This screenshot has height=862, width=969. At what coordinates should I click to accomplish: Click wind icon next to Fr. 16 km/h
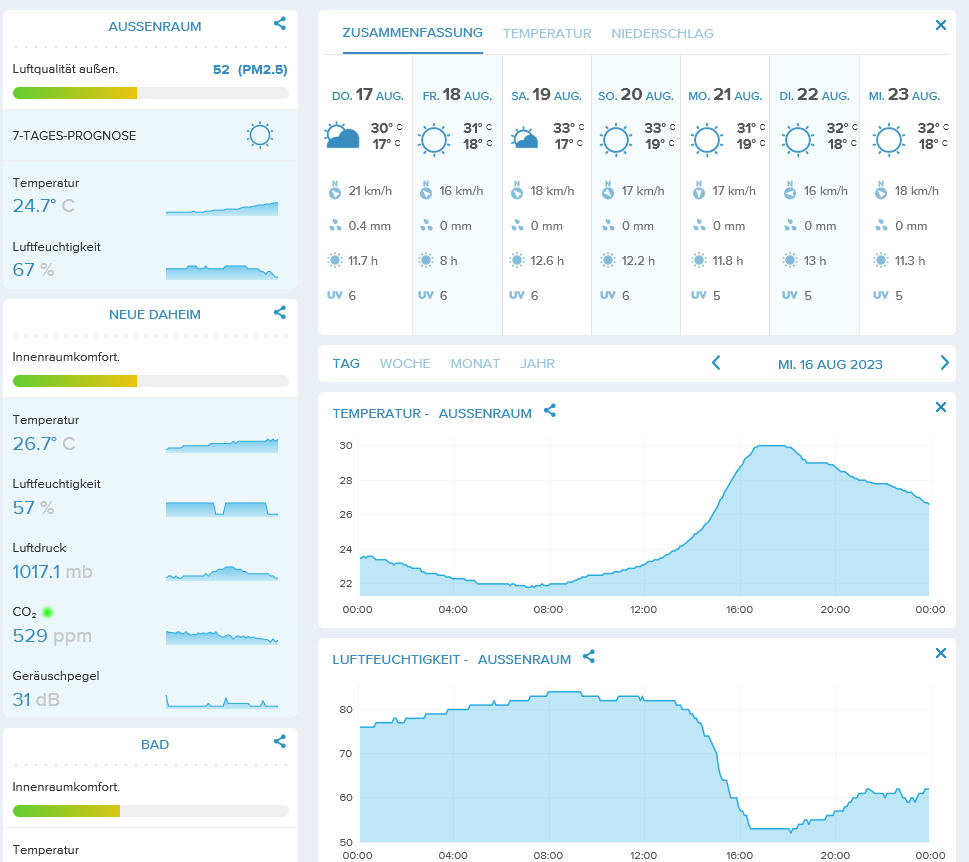click(426, 190)
